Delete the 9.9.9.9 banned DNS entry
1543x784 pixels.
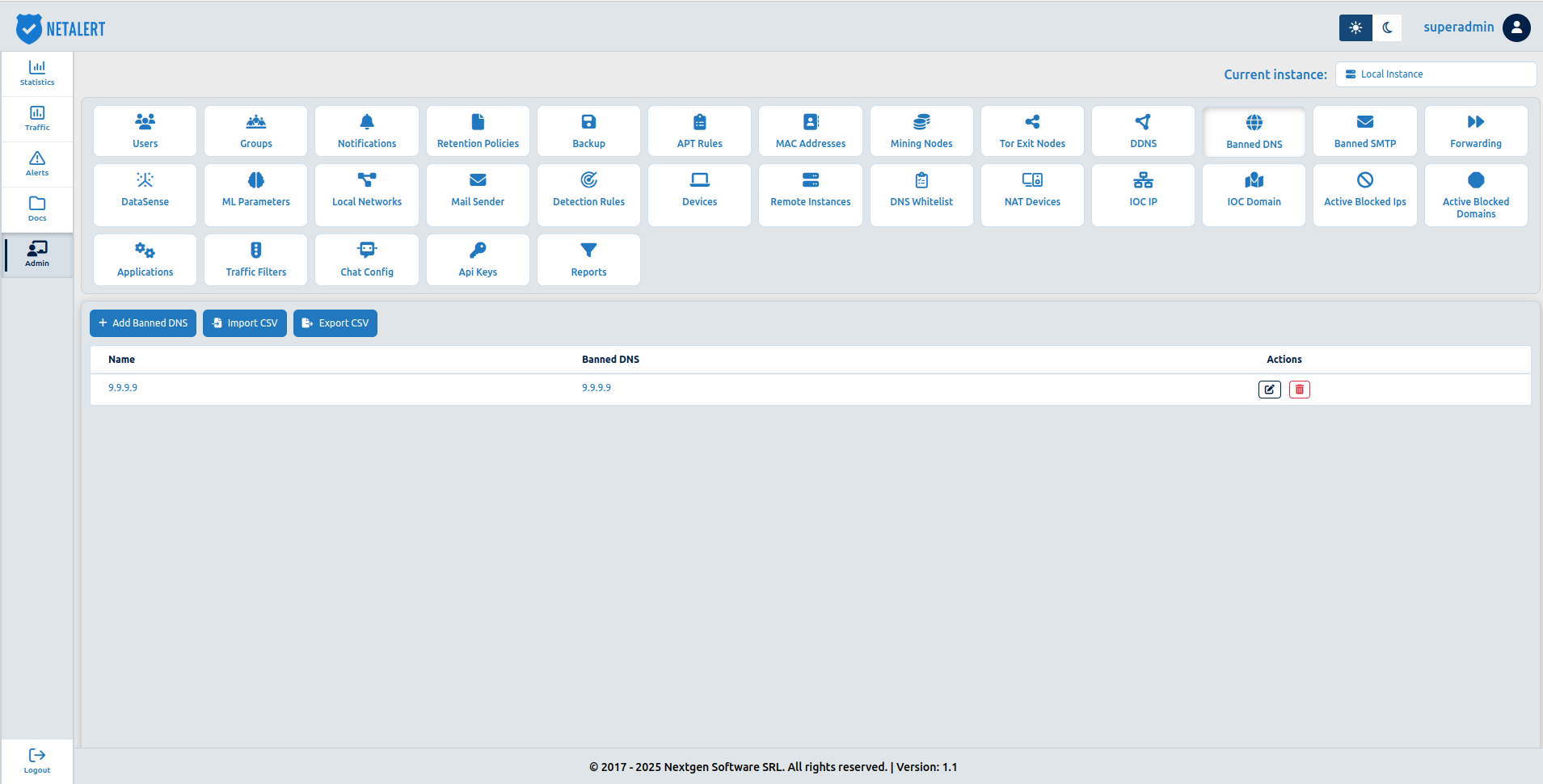1300,390
